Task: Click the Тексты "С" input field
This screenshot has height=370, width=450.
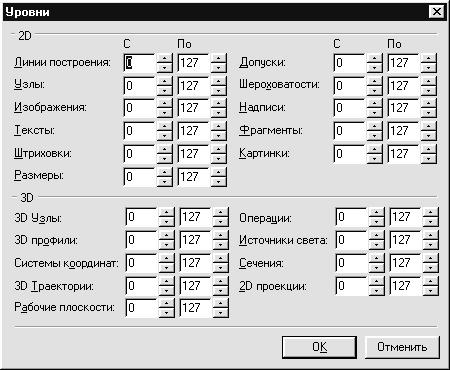Action: [x=140, y=131]
